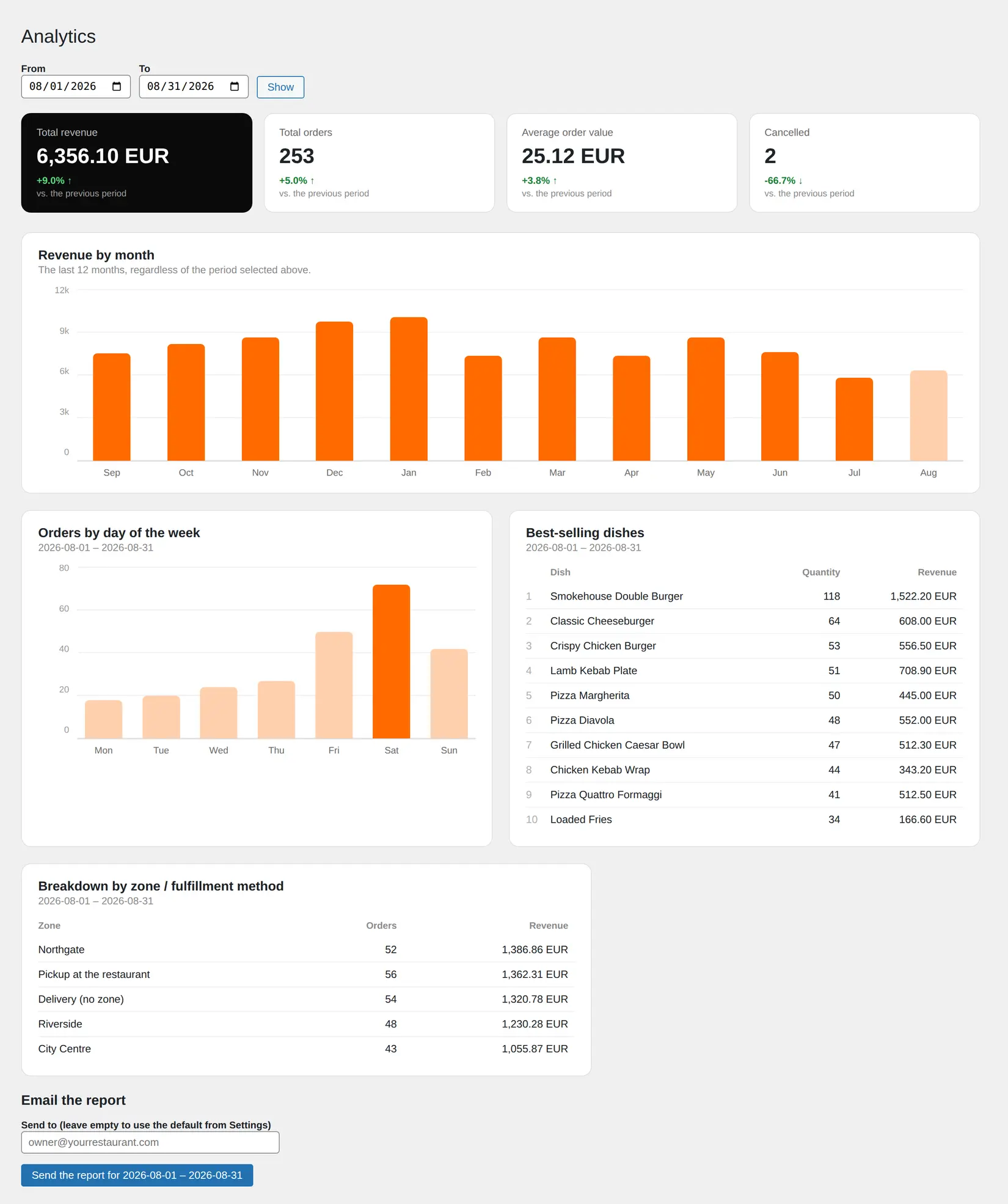1008x1204 pixels.
Task: Click the To date text 08/31/2026
Action: coord(181,86)
